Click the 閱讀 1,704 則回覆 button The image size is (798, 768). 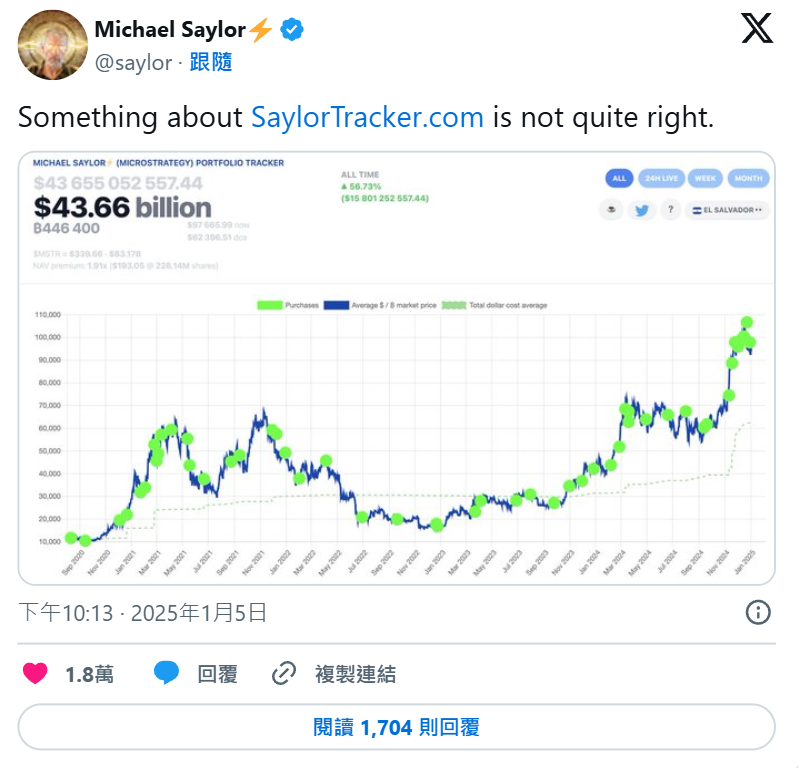tap(397, 727)
